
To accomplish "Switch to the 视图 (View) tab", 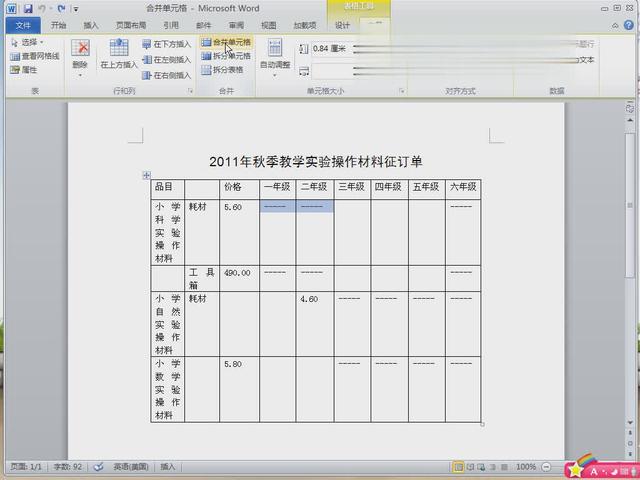I will pos(269,25).
